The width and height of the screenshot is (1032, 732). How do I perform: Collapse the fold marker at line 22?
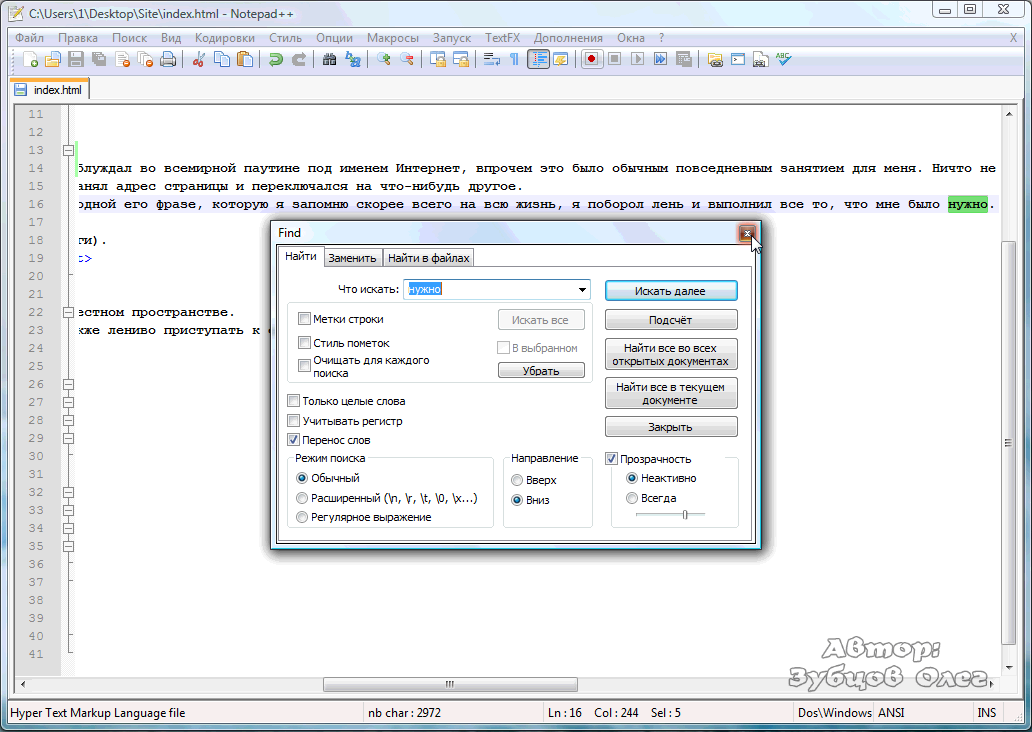[x=68, y=312]
